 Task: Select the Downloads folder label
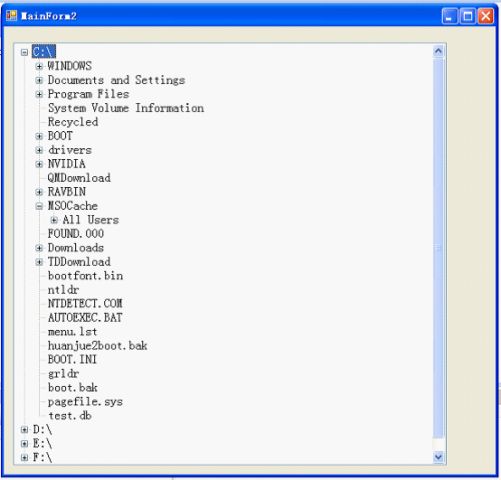coord(76,248)
